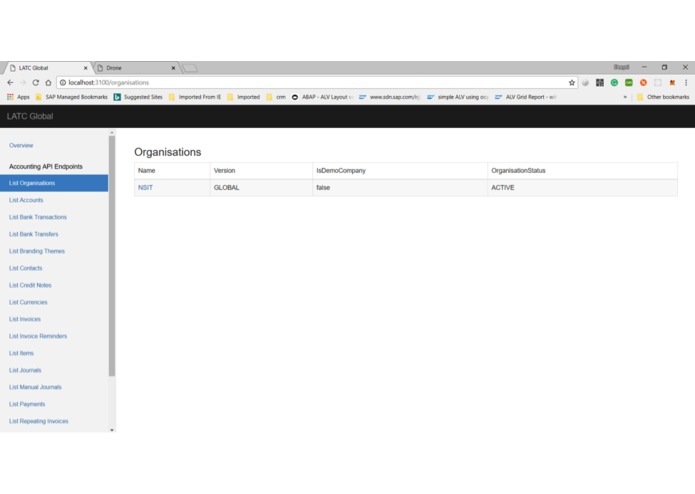
Task: Open List Bank Transactions
Action: (x=38, y=217)
